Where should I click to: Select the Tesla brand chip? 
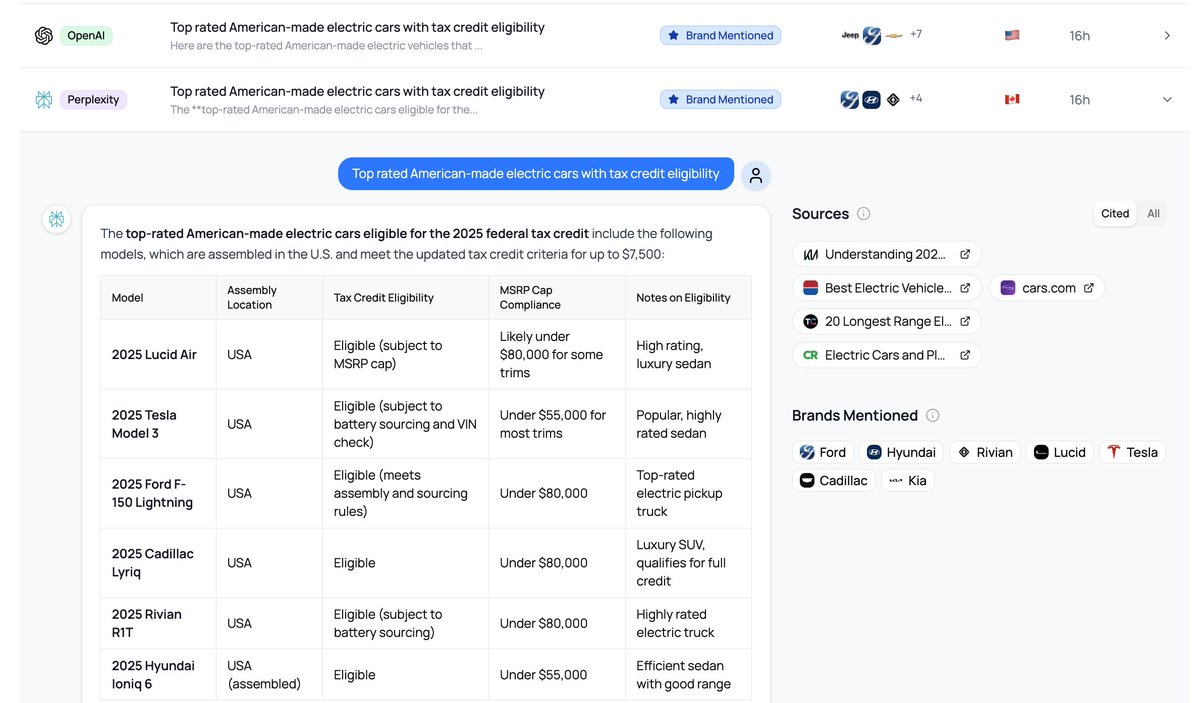click(1132, 452)
